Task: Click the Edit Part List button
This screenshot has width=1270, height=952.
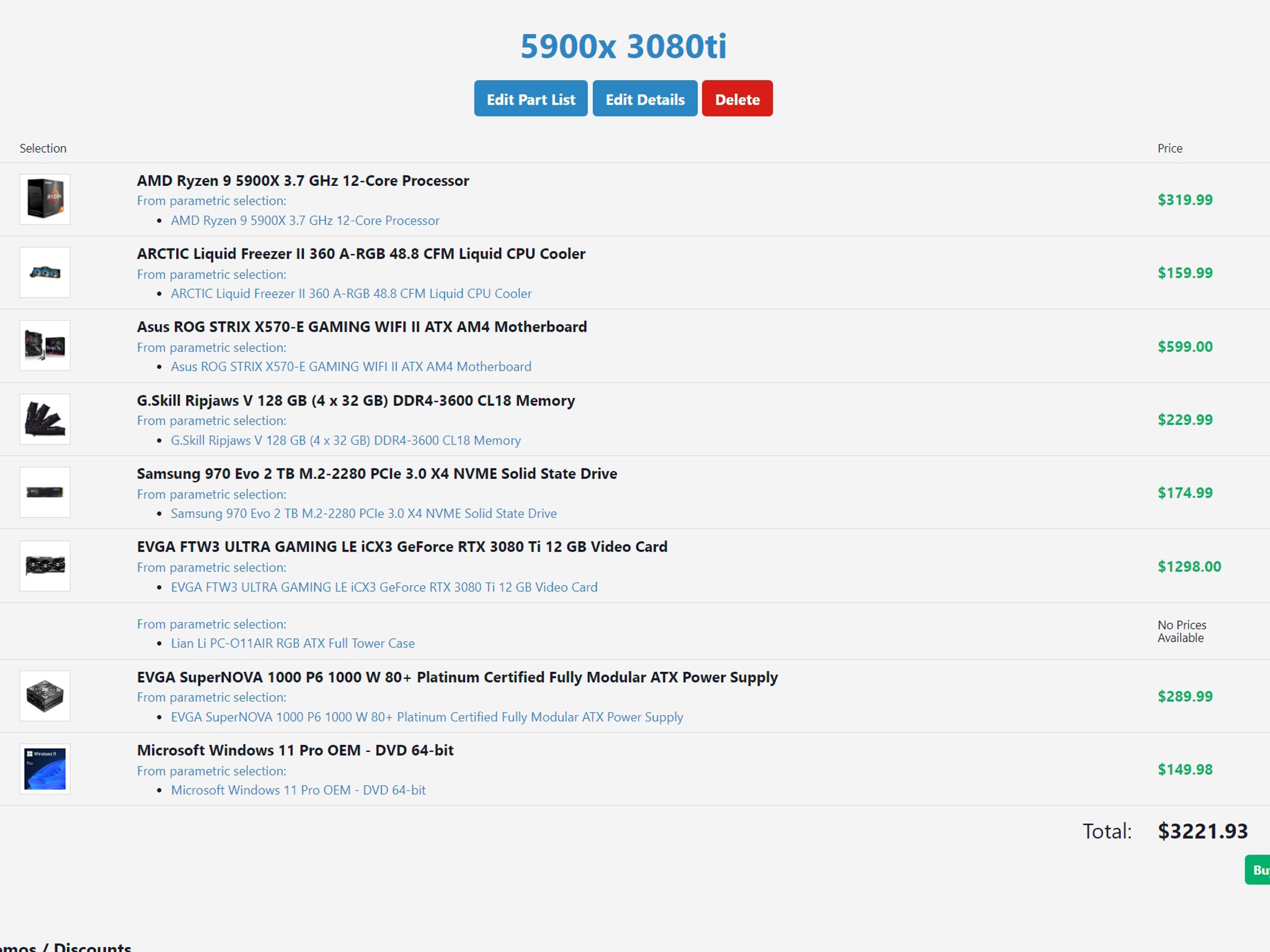Action: [531, 99]
